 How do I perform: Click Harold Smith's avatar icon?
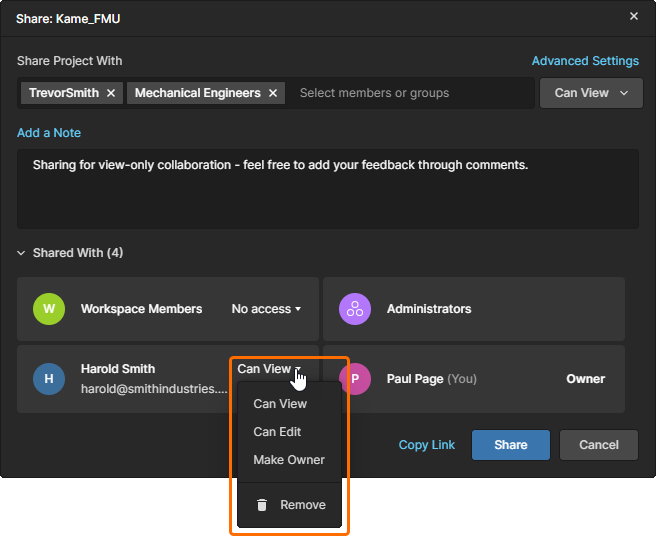[x=49, y=379]
